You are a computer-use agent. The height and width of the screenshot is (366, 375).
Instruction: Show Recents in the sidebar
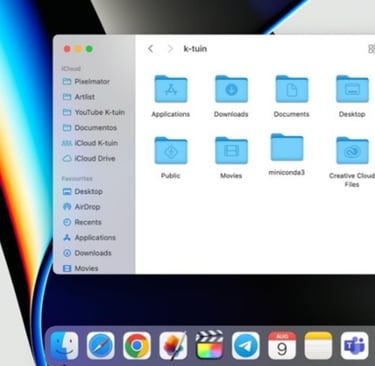tap(82, 222)
